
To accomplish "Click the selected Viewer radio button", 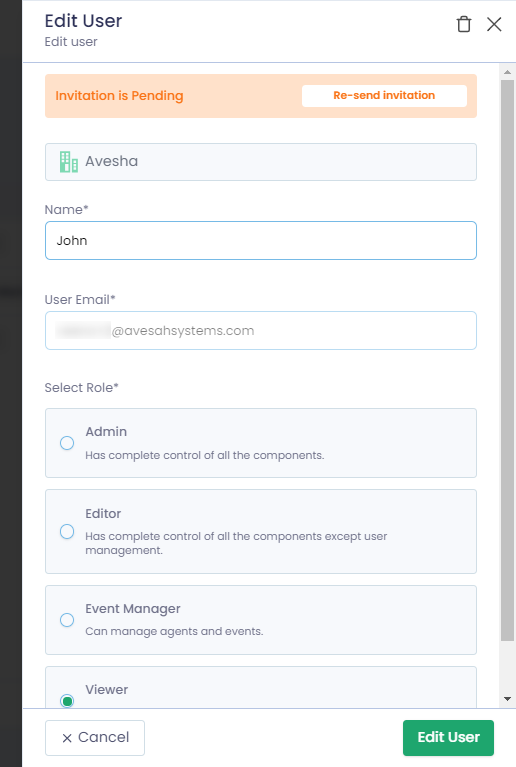I will [x=67, y=701].
